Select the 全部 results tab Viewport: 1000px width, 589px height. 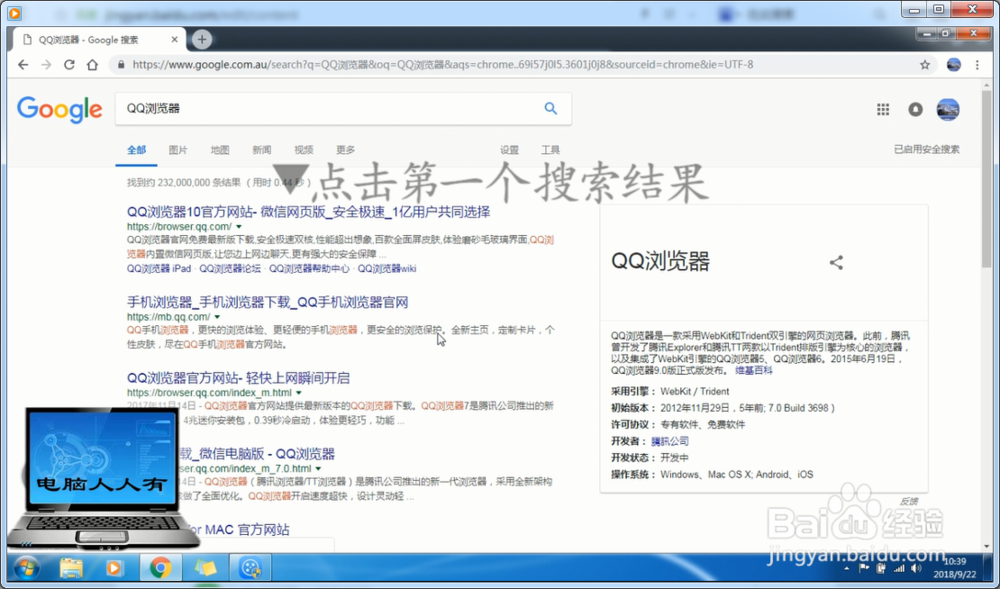(136, 150)
